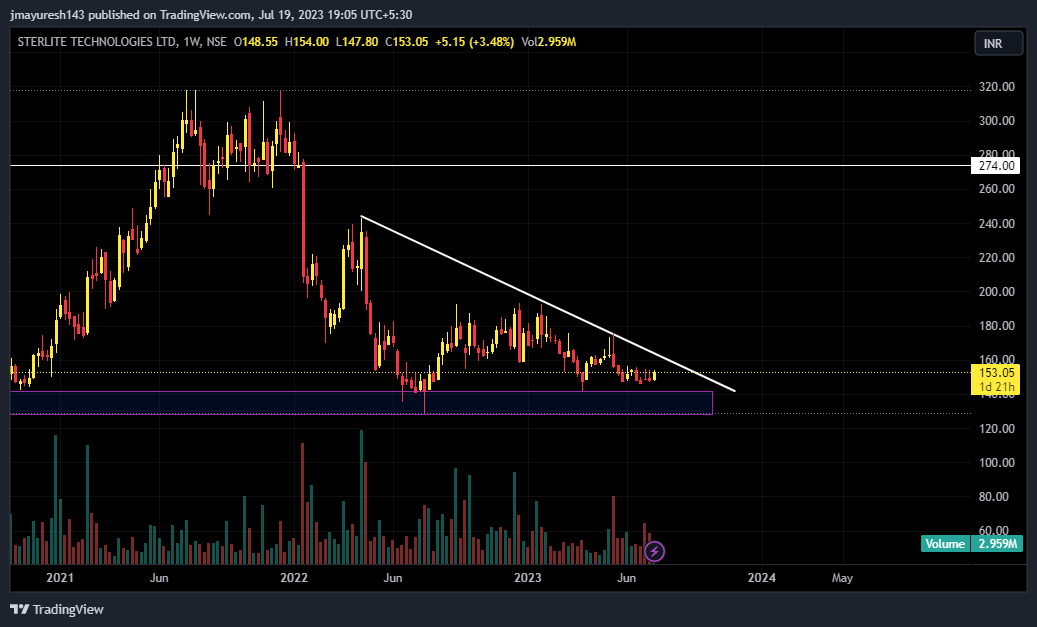Click the 2022 time axis label

click(294, 577)
